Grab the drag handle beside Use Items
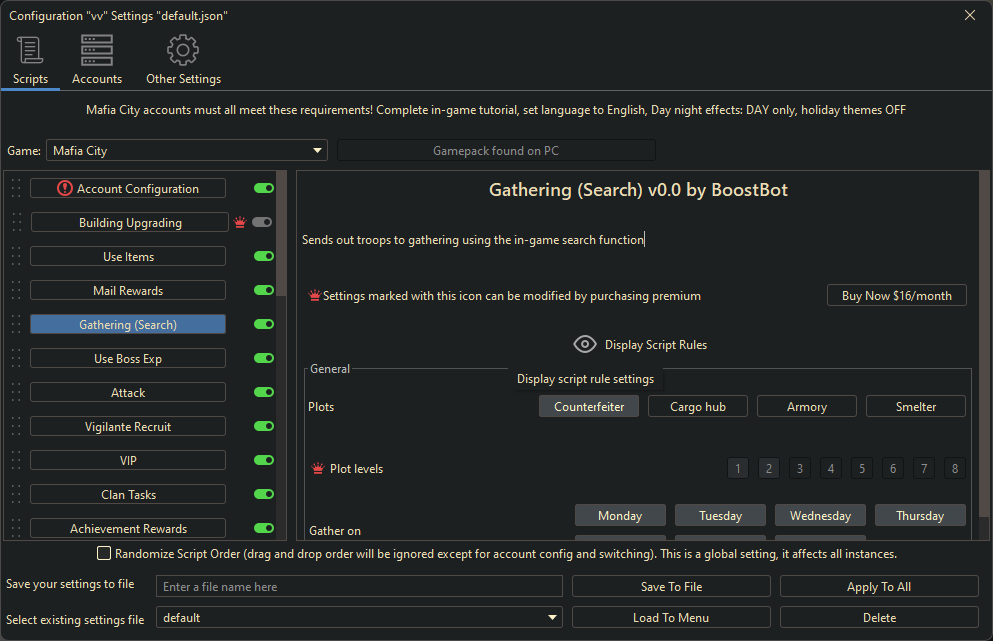The height and width of the screenshot is (641, 993). pyautogui.click(x=15, y=257)
